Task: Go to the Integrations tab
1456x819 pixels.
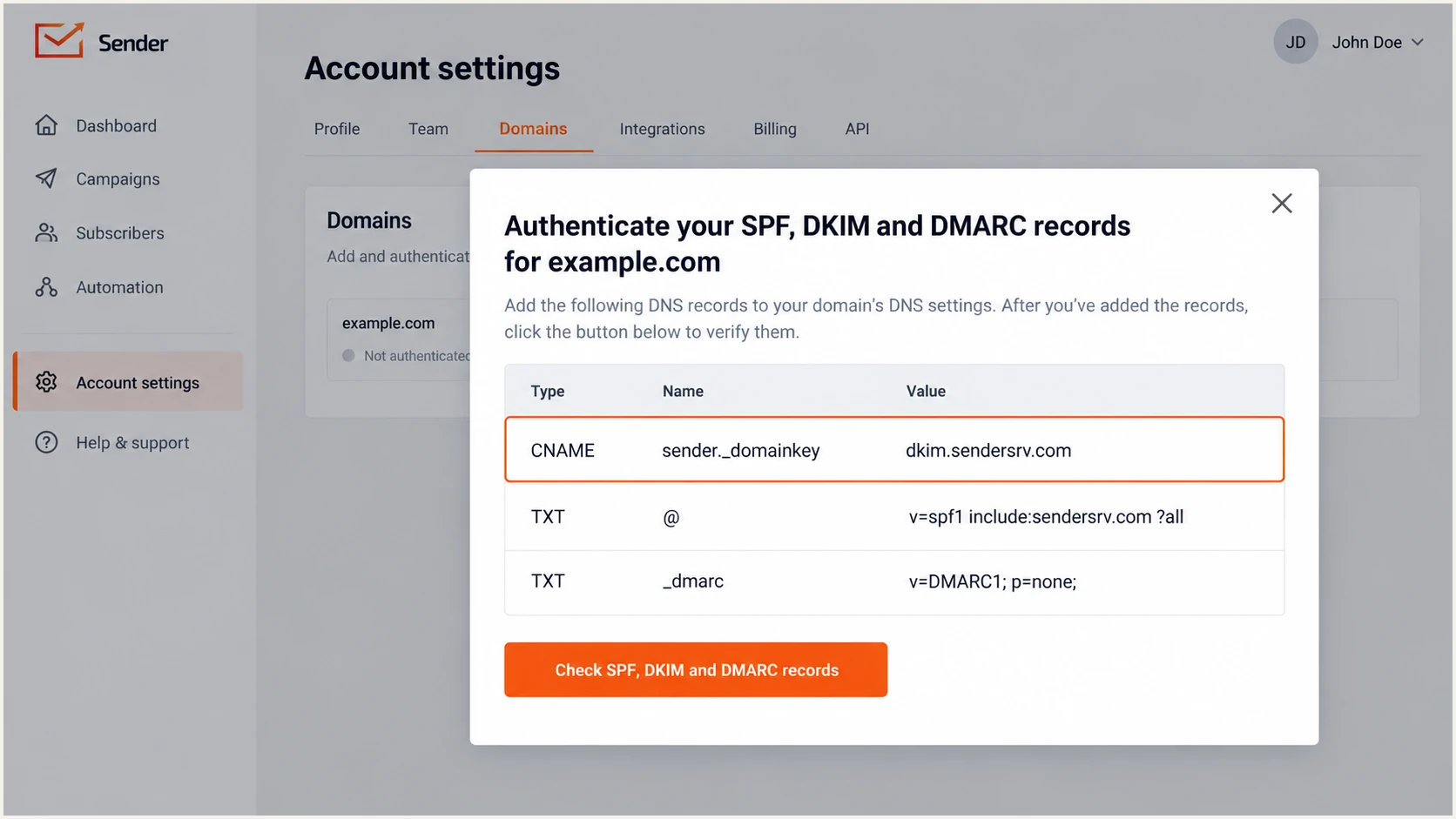Action: pos(662,129)
